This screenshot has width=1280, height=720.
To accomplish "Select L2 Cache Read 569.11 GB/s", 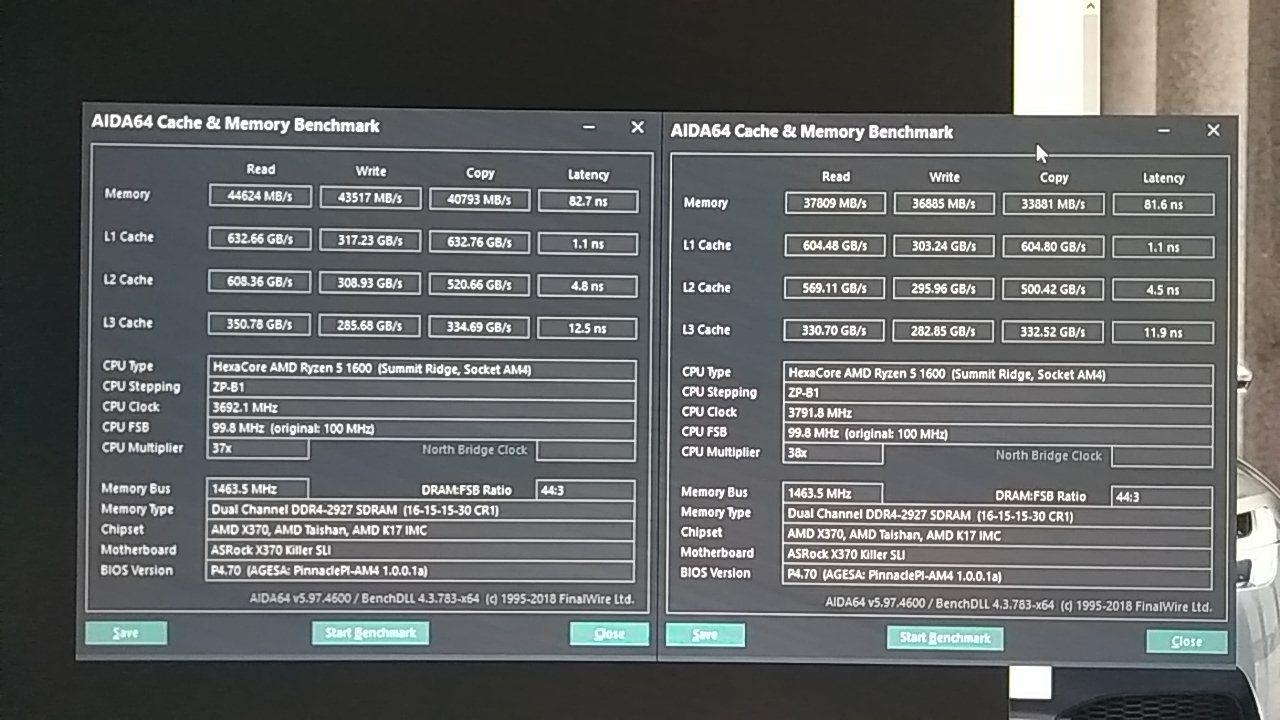I will click(x=835, y=289).
